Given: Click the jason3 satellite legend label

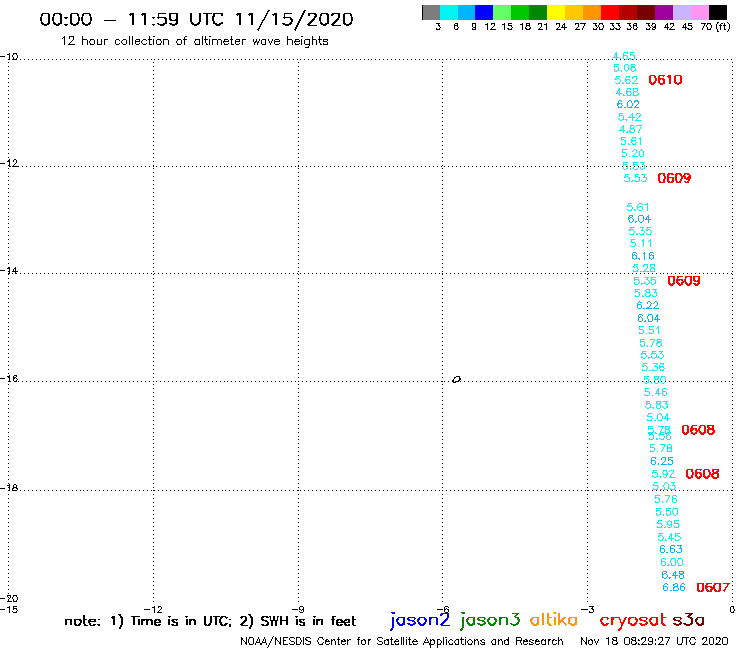Looking at the screenshot, I should pyautogui.click(x=490, y=620).
